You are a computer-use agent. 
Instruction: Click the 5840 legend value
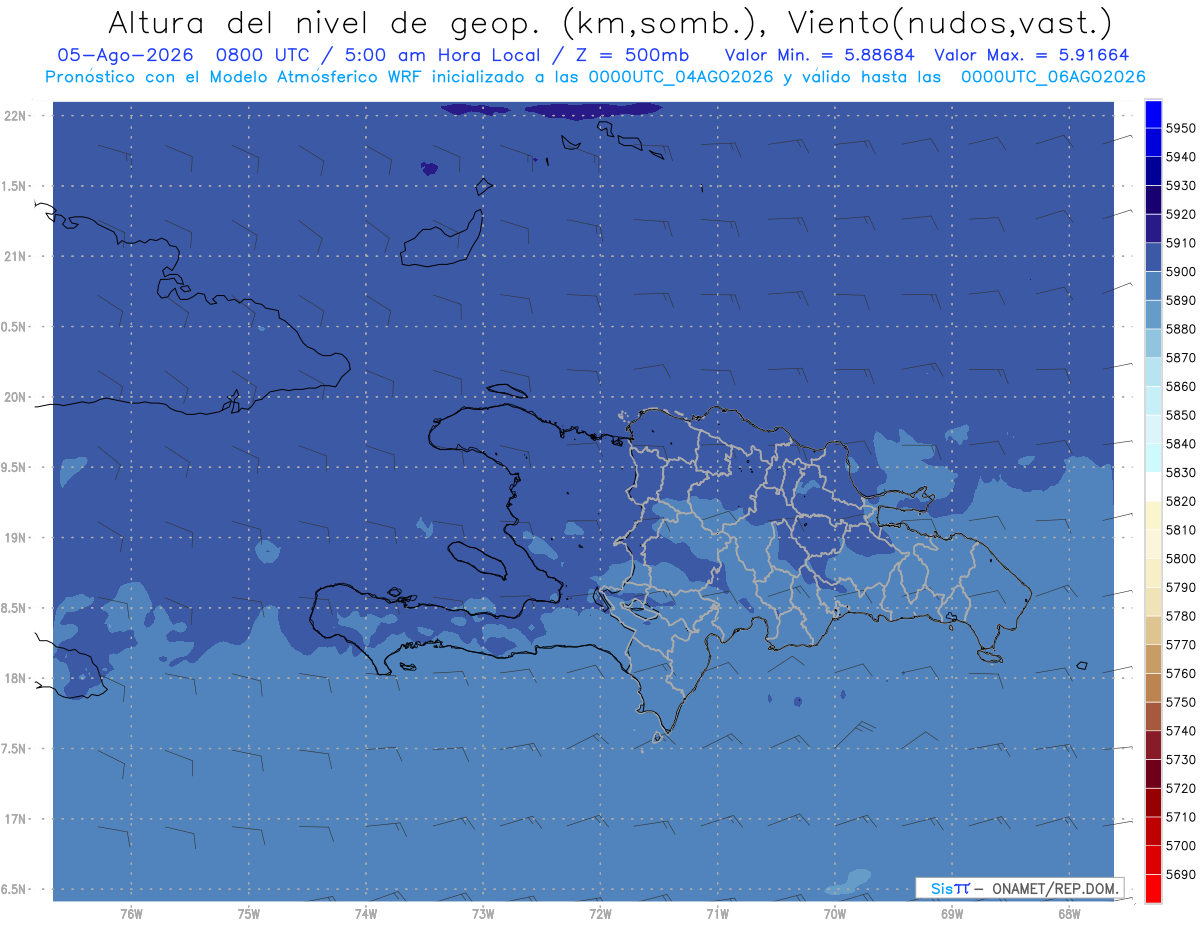point(1181,444)
